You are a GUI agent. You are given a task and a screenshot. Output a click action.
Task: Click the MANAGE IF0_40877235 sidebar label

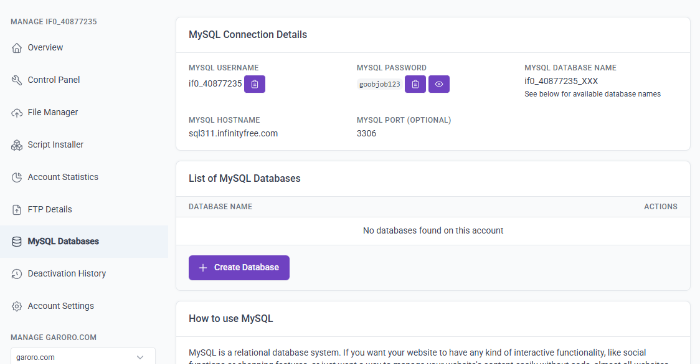pyautogui.click(x=54, y=21)
